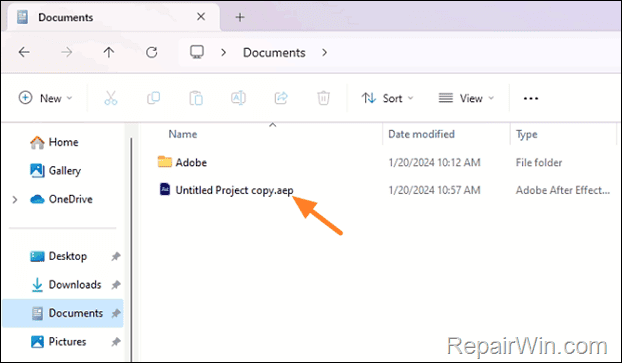Close the Documents tab

coord(201,17)
